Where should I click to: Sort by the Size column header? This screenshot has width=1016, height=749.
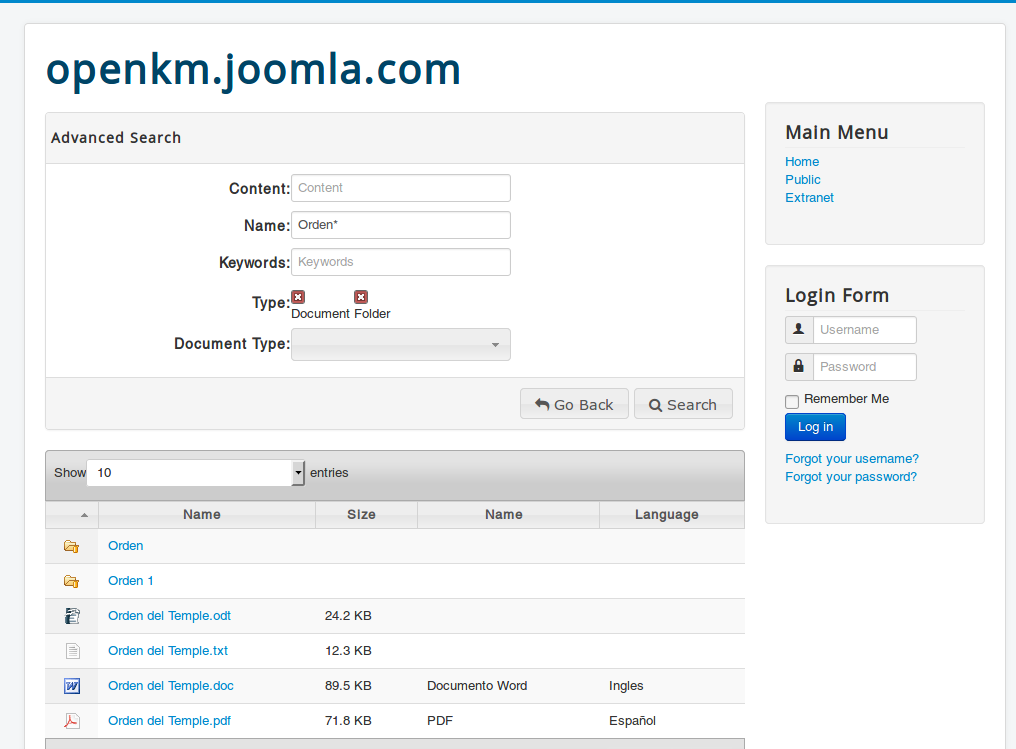(x=366, y=514)
